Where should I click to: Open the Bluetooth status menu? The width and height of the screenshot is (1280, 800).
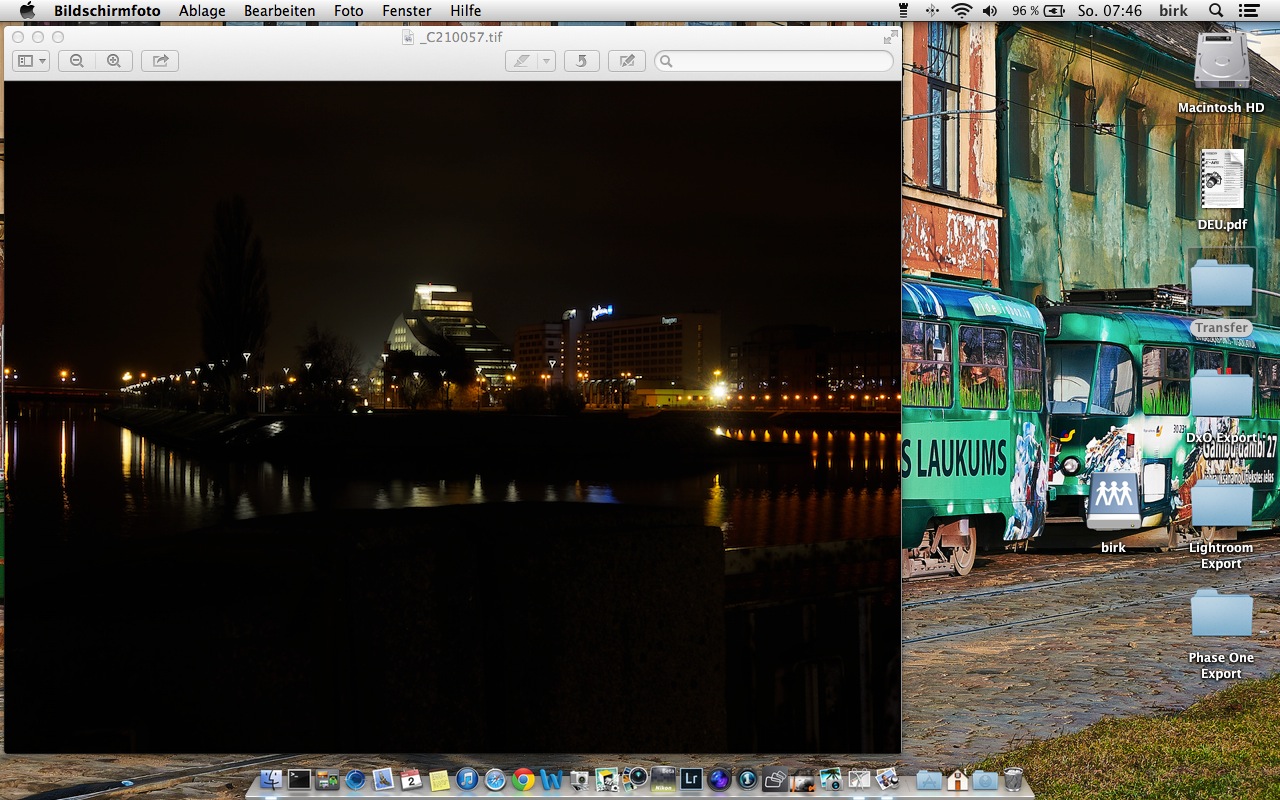[x=932, y=11]
